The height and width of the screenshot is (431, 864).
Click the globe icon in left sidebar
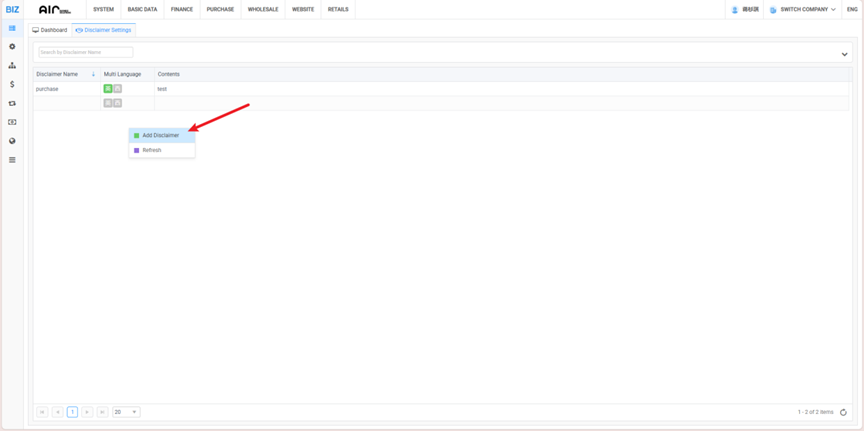point(12,141)
